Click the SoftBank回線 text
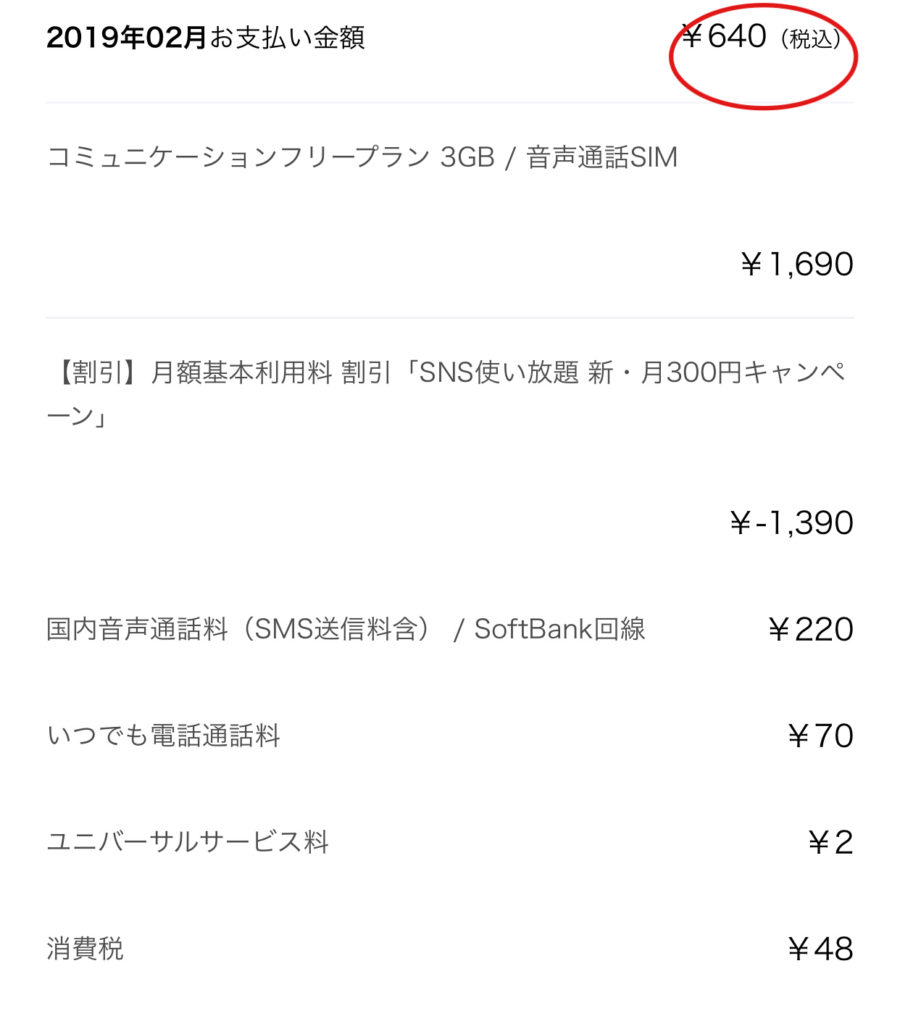Screen dimensions: 900x1024 [560, 629]
